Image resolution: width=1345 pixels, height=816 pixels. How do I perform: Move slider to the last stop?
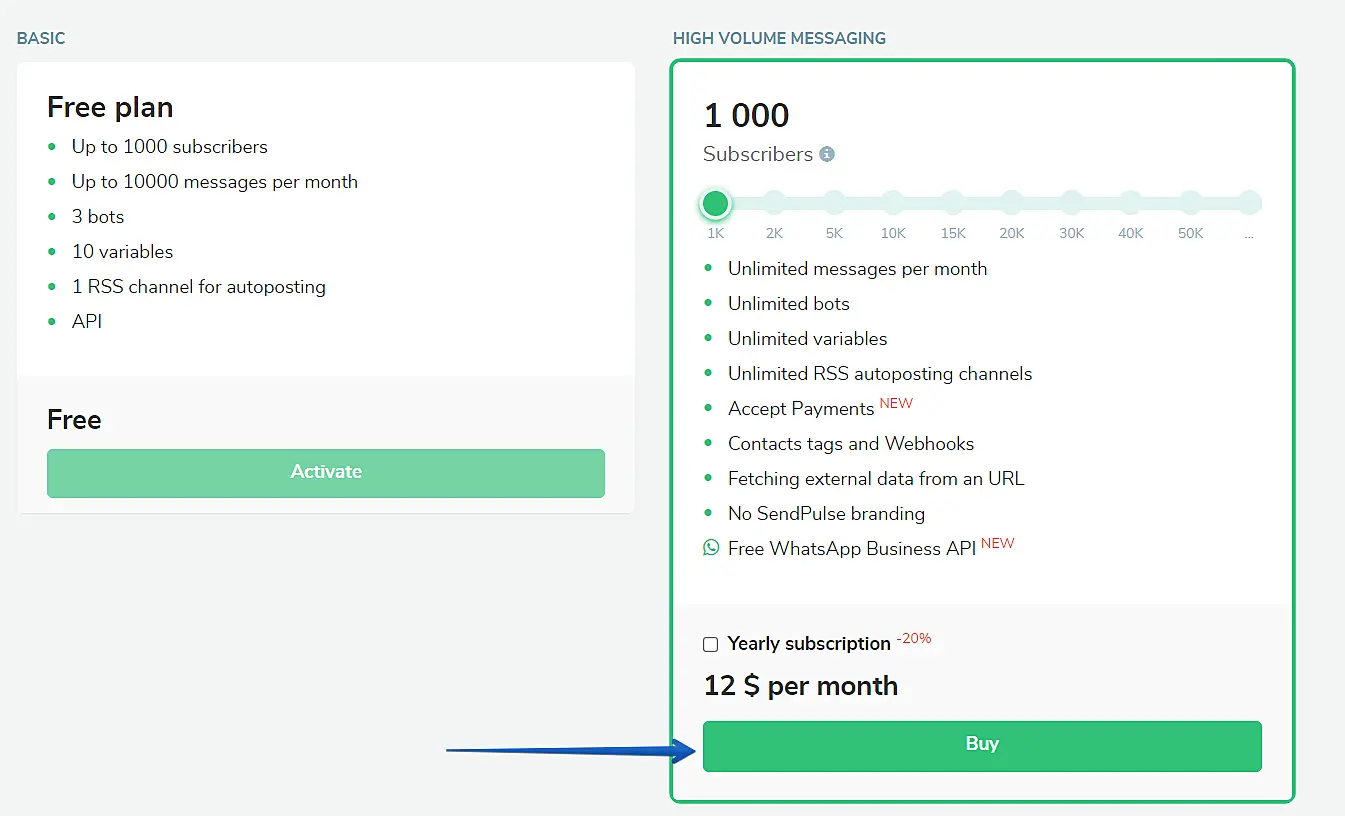coord(1249,204)
